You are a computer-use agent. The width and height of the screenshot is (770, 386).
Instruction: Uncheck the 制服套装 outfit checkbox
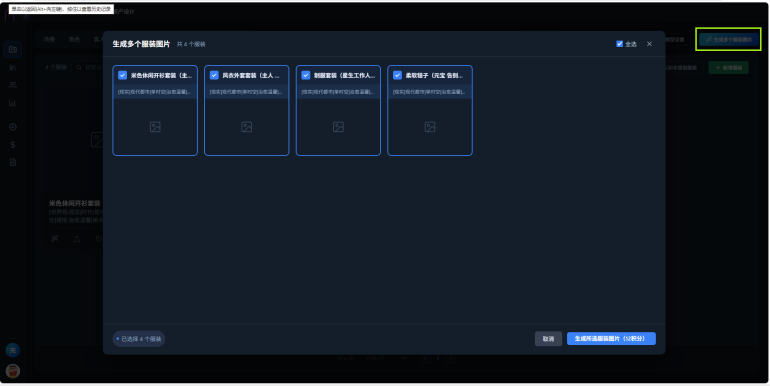coord(306,75)
